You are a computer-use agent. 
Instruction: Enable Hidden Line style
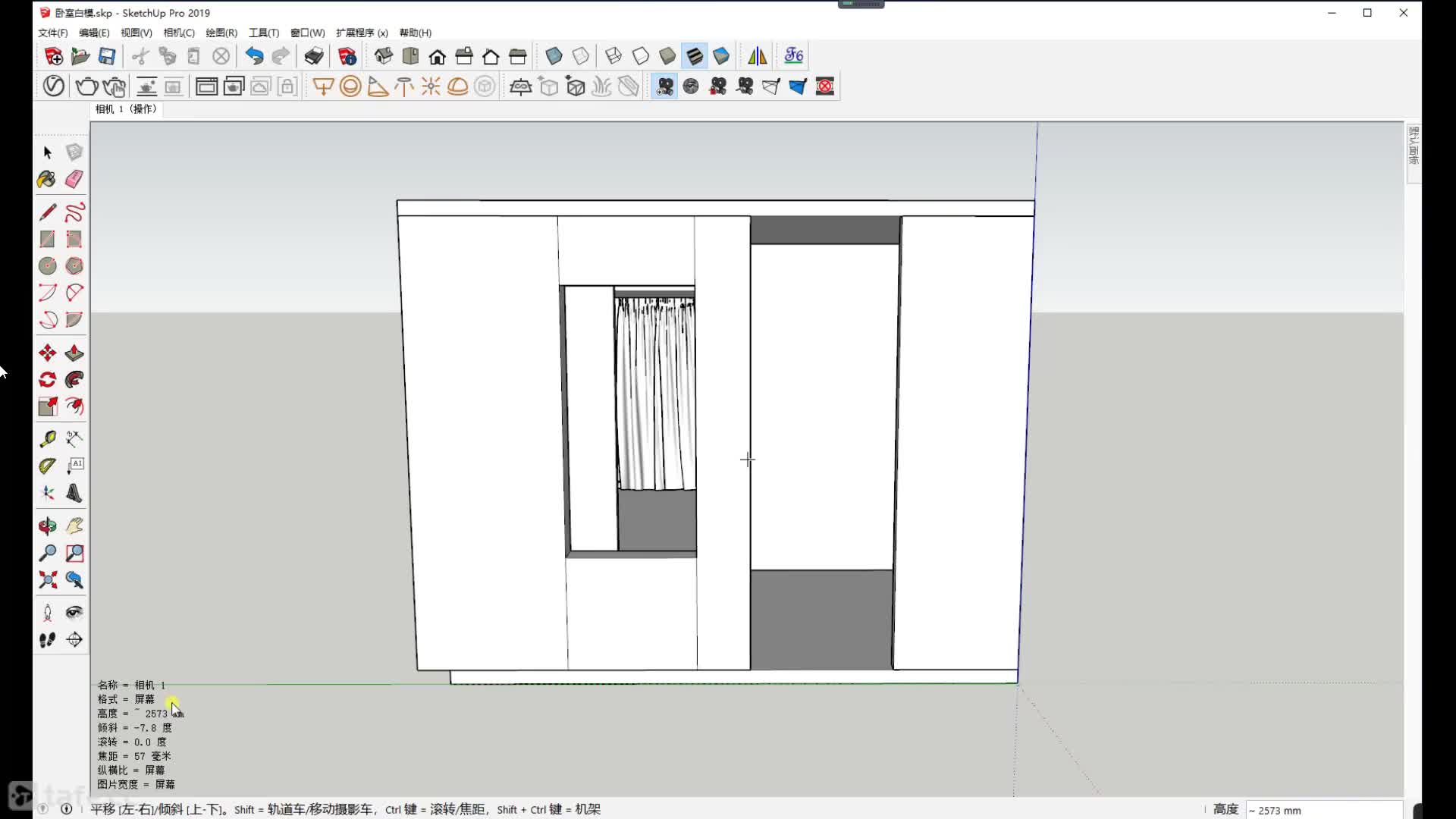[641, 56]
